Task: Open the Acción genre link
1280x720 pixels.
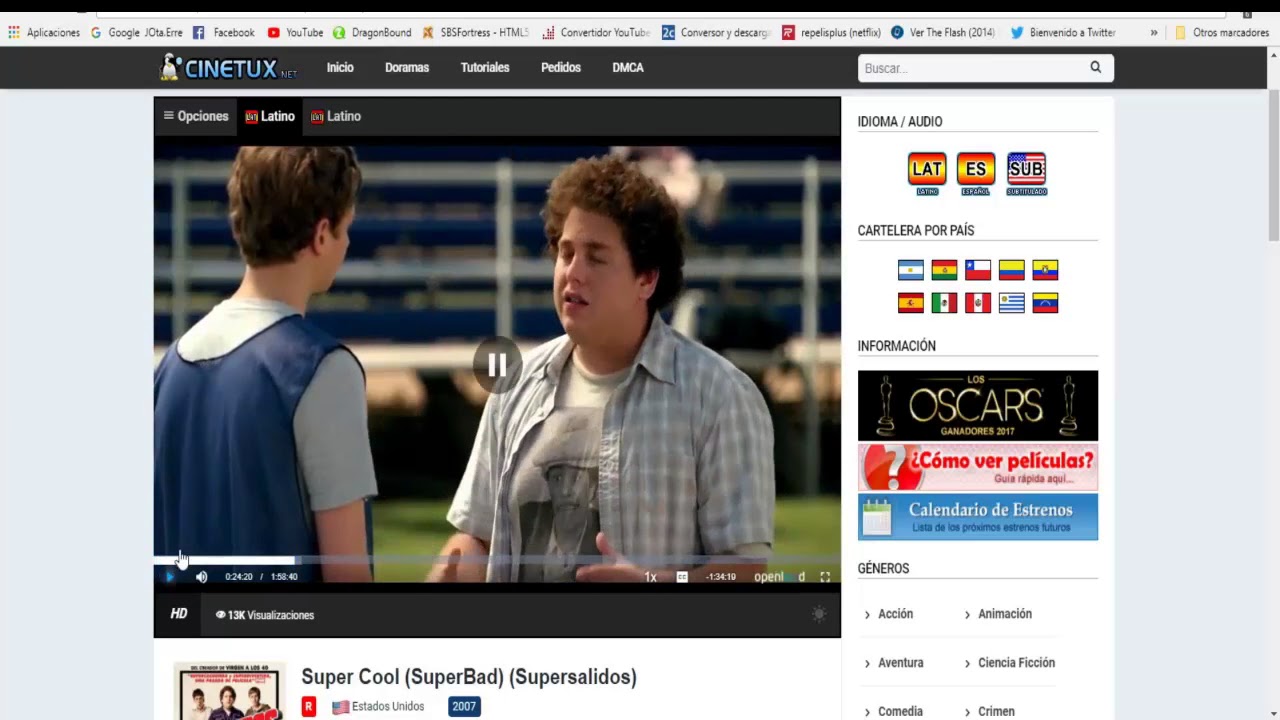Action: (895, 614)
